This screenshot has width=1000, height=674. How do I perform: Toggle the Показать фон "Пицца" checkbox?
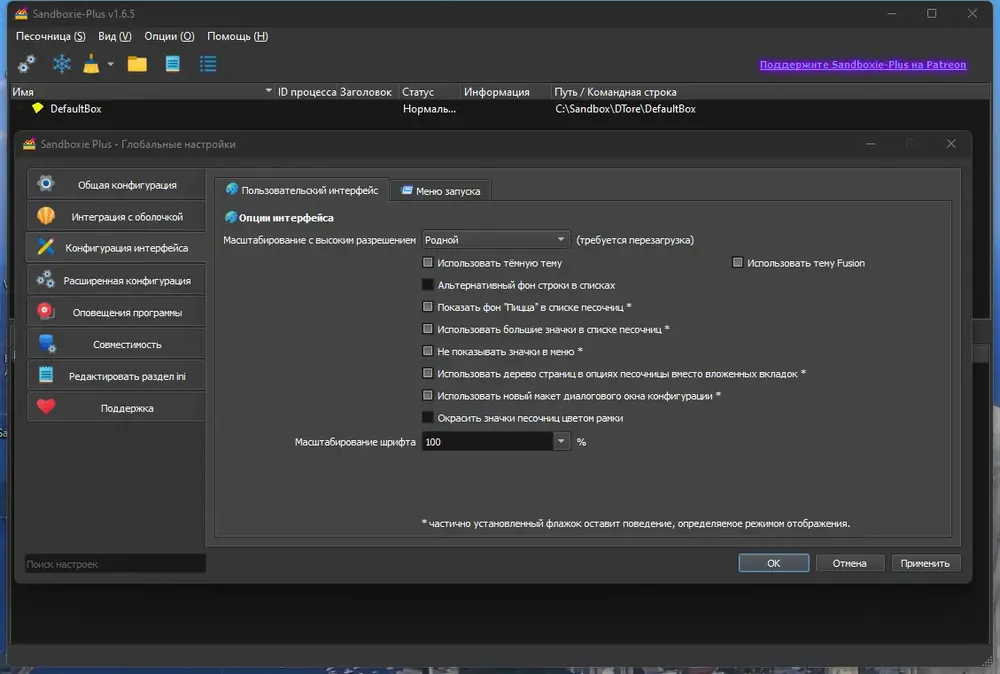tap(428, 307)
